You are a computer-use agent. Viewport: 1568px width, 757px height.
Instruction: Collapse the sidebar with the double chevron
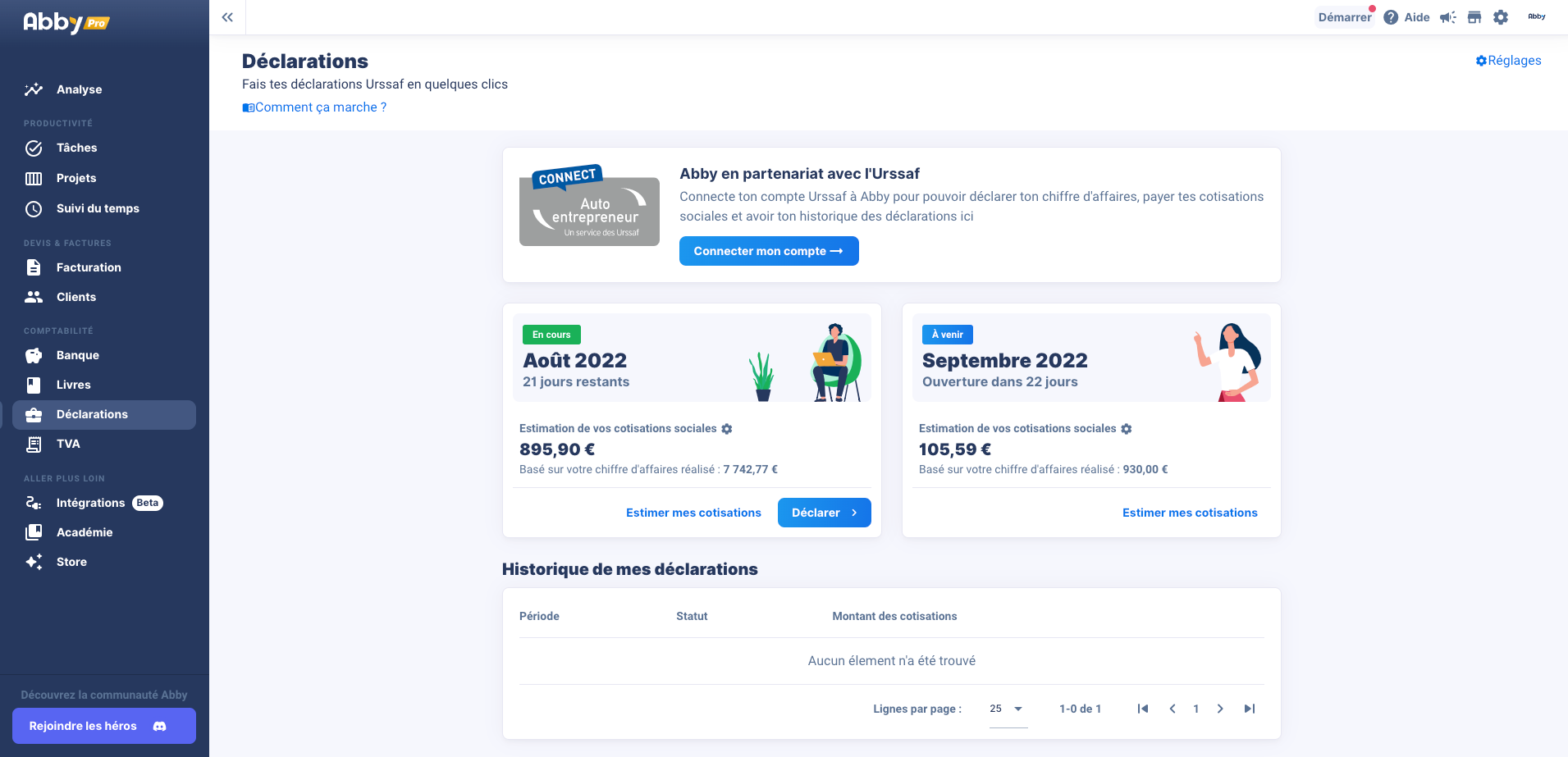point(227,16)
